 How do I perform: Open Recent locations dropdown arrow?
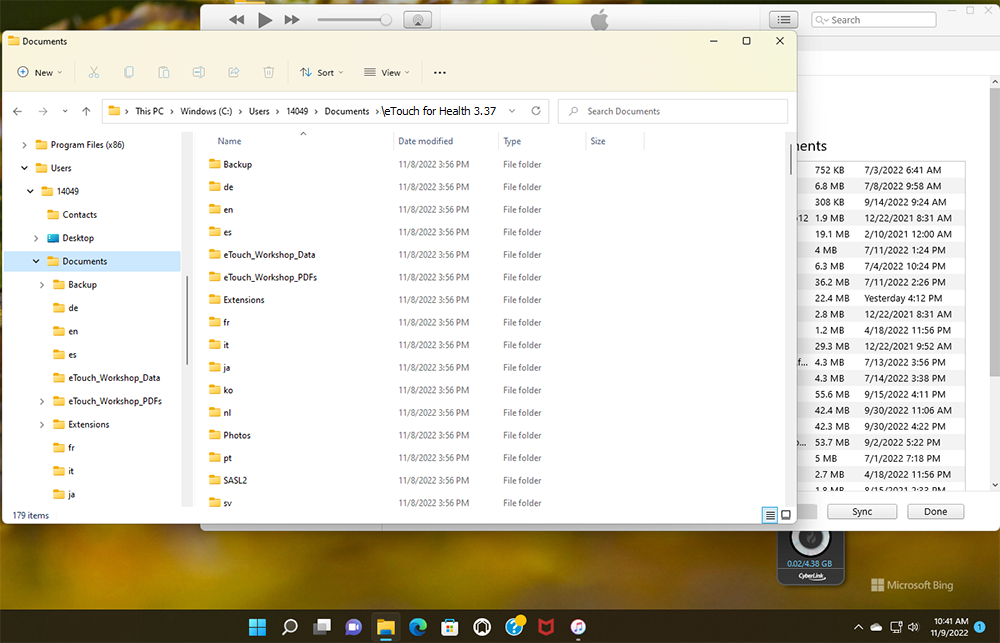(x=64, y=111)
